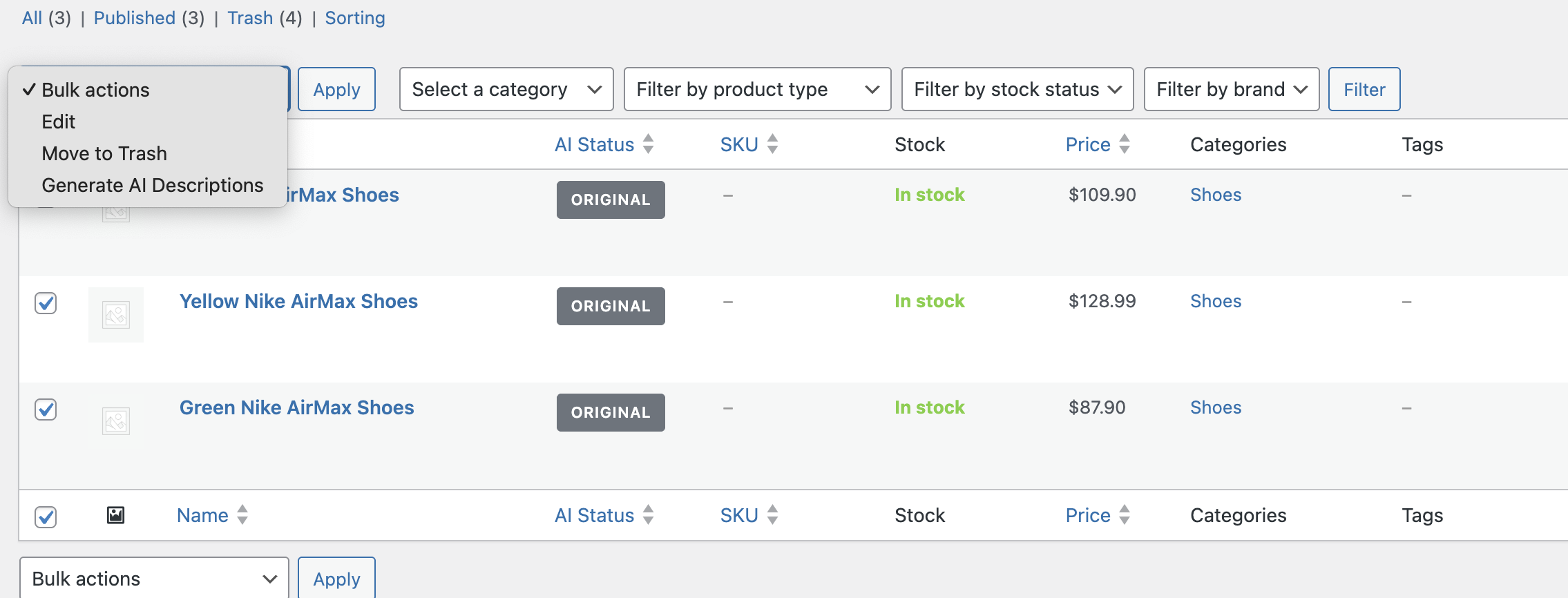
Task: Uncheck the Yellow Nike AirMax Shoes checkbox
Action: (46, 303)
